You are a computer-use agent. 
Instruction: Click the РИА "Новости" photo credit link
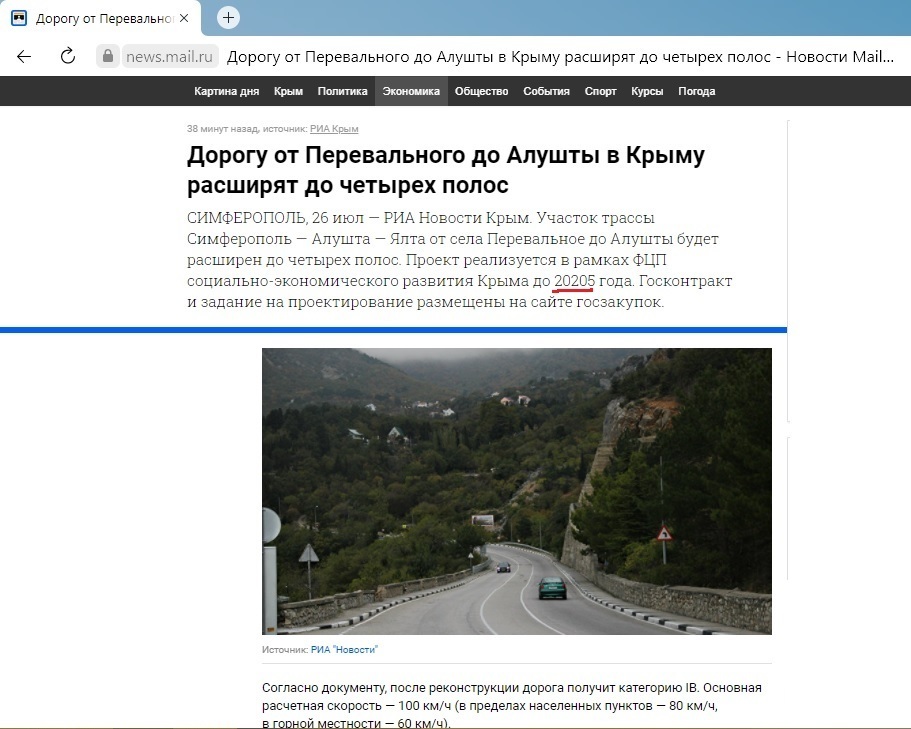[344, 650]
